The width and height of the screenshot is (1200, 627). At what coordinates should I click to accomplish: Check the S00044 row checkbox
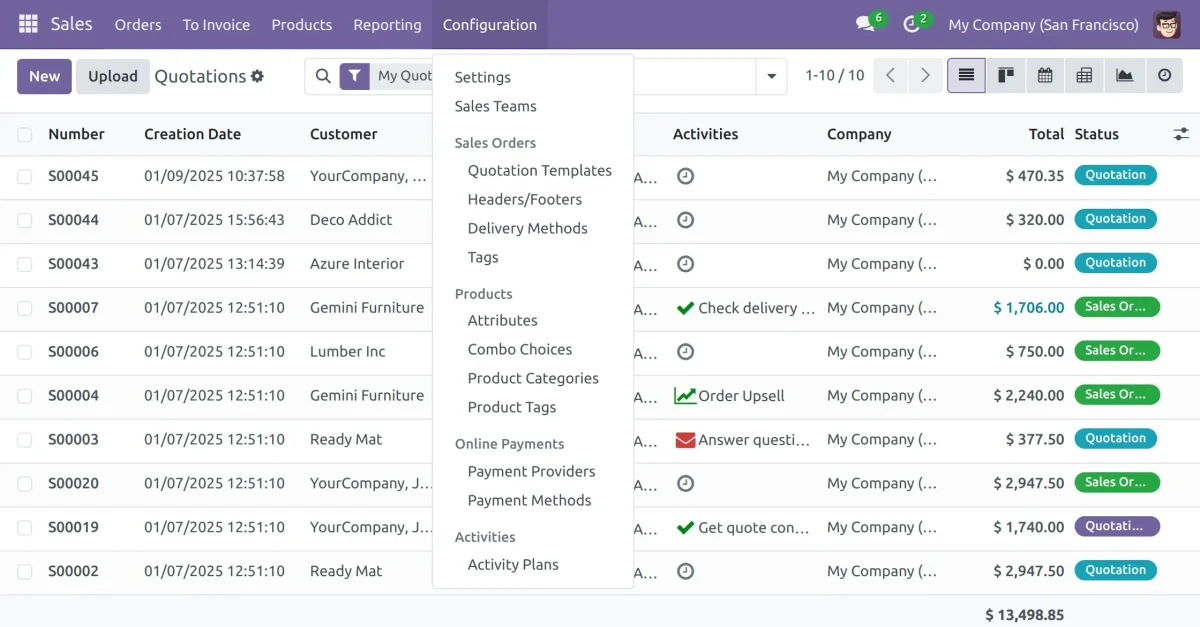click(x=25, y=220)
